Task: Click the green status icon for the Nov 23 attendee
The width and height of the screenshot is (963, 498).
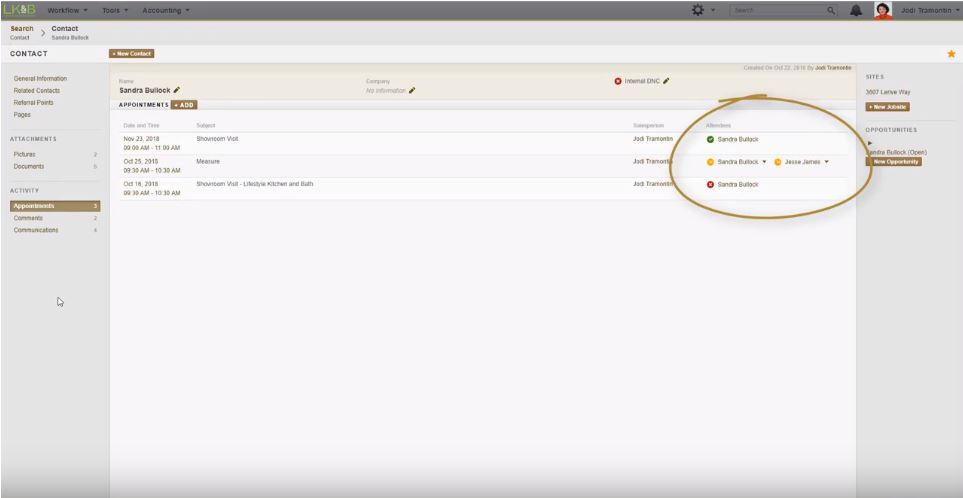Action: [710, 139]
